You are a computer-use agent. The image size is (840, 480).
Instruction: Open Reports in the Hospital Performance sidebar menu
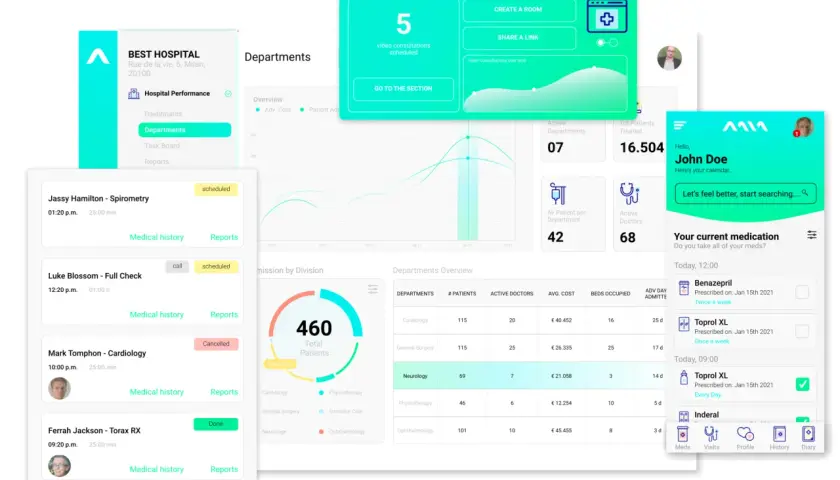[x=156, y=161]
